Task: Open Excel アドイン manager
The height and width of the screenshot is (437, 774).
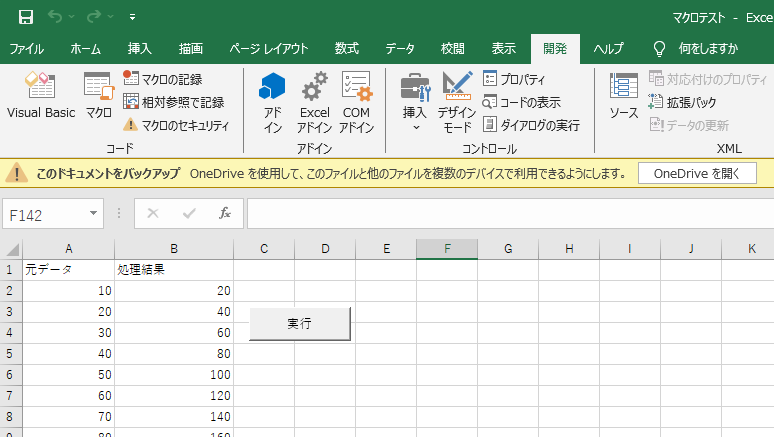Action: point(314,102)
